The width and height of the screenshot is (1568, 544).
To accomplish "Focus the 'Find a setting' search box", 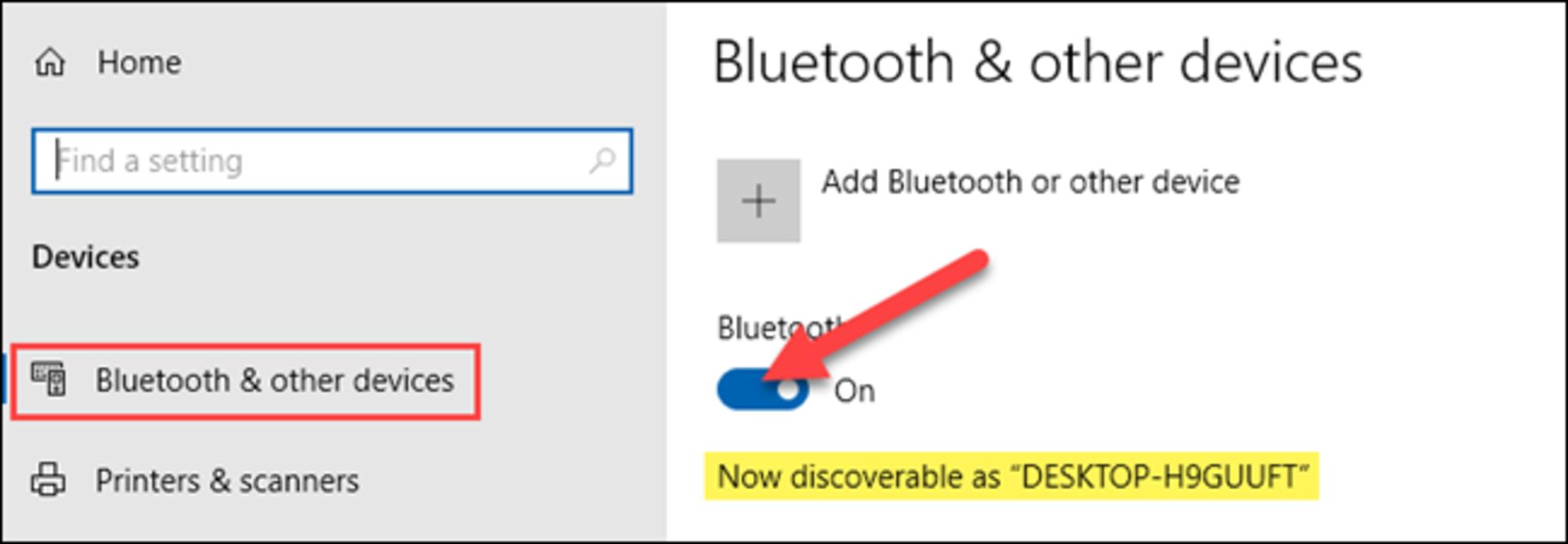I will tap(310, 161).
